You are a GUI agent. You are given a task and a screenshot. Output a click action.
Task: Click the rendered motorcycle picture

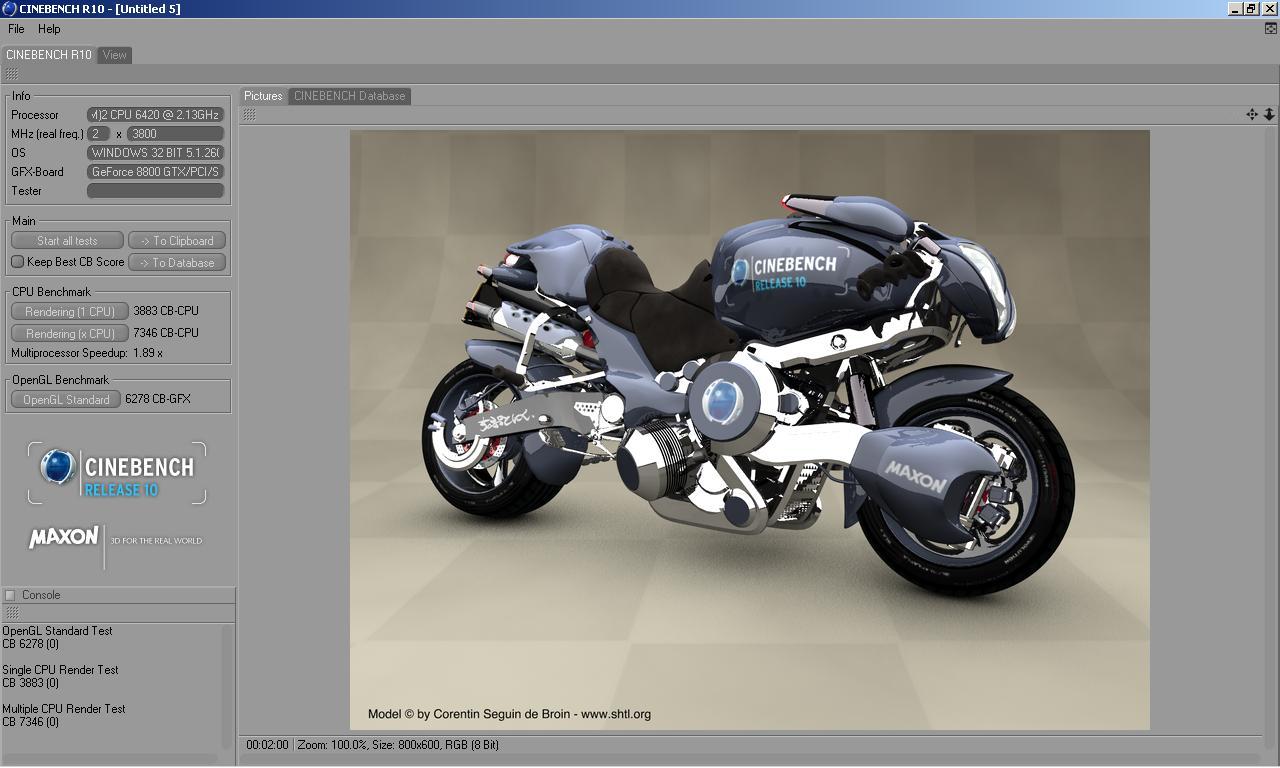[x=750, y=430]
